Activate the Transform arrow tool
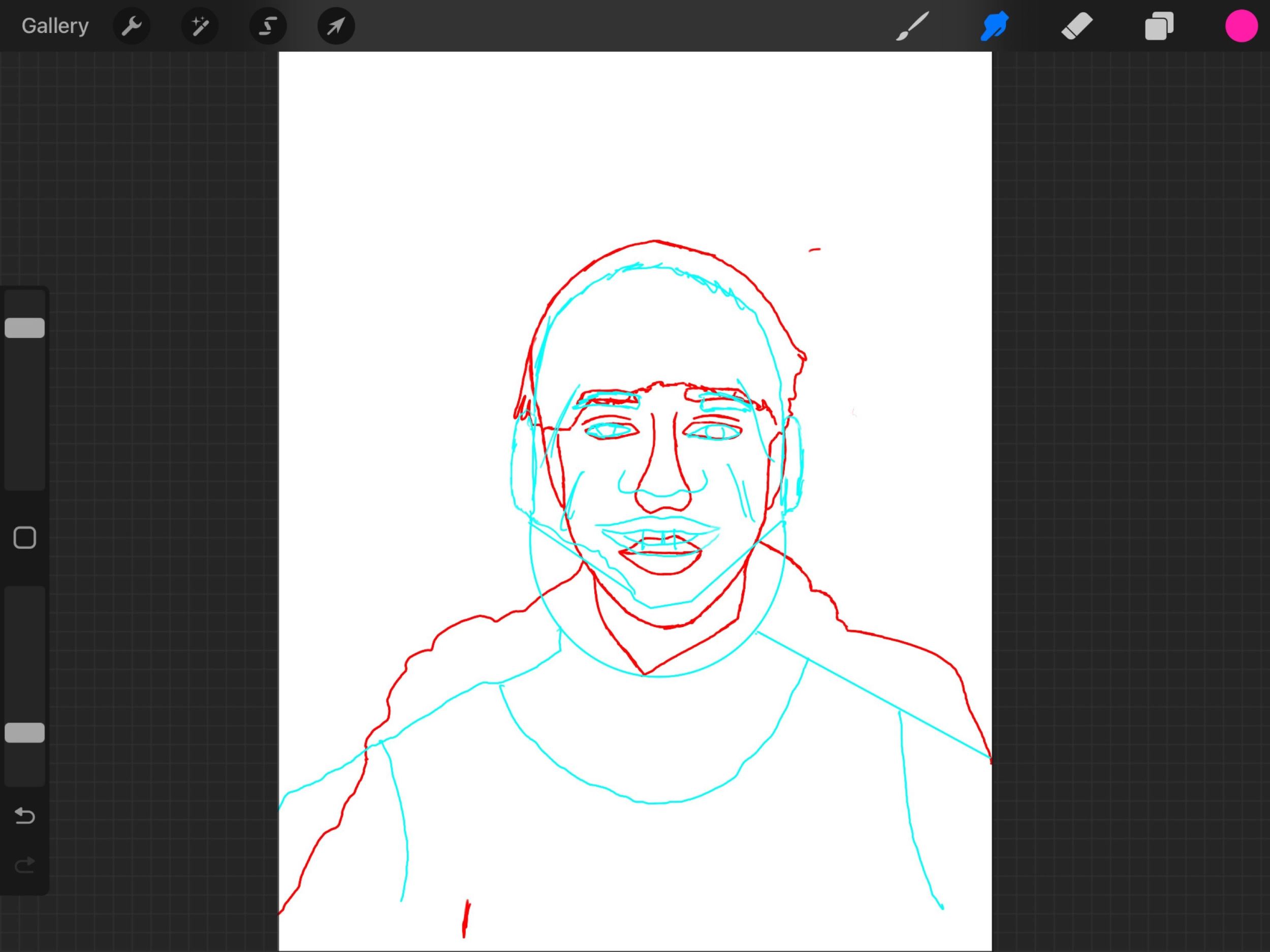 click(x=336, y=26)
